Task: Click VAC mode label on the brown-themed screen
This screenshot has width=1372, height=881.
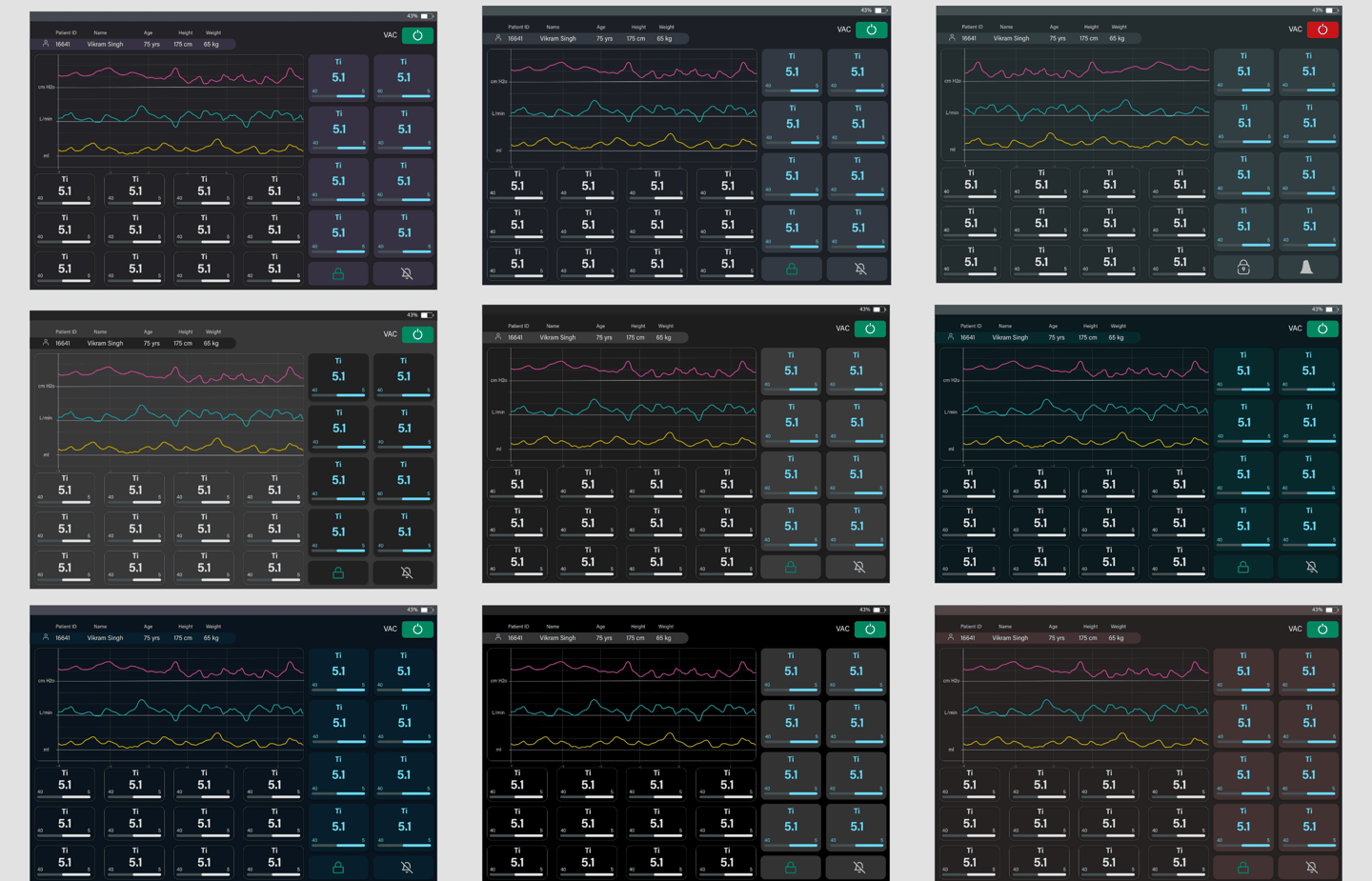Action: tap(1295, 630)
